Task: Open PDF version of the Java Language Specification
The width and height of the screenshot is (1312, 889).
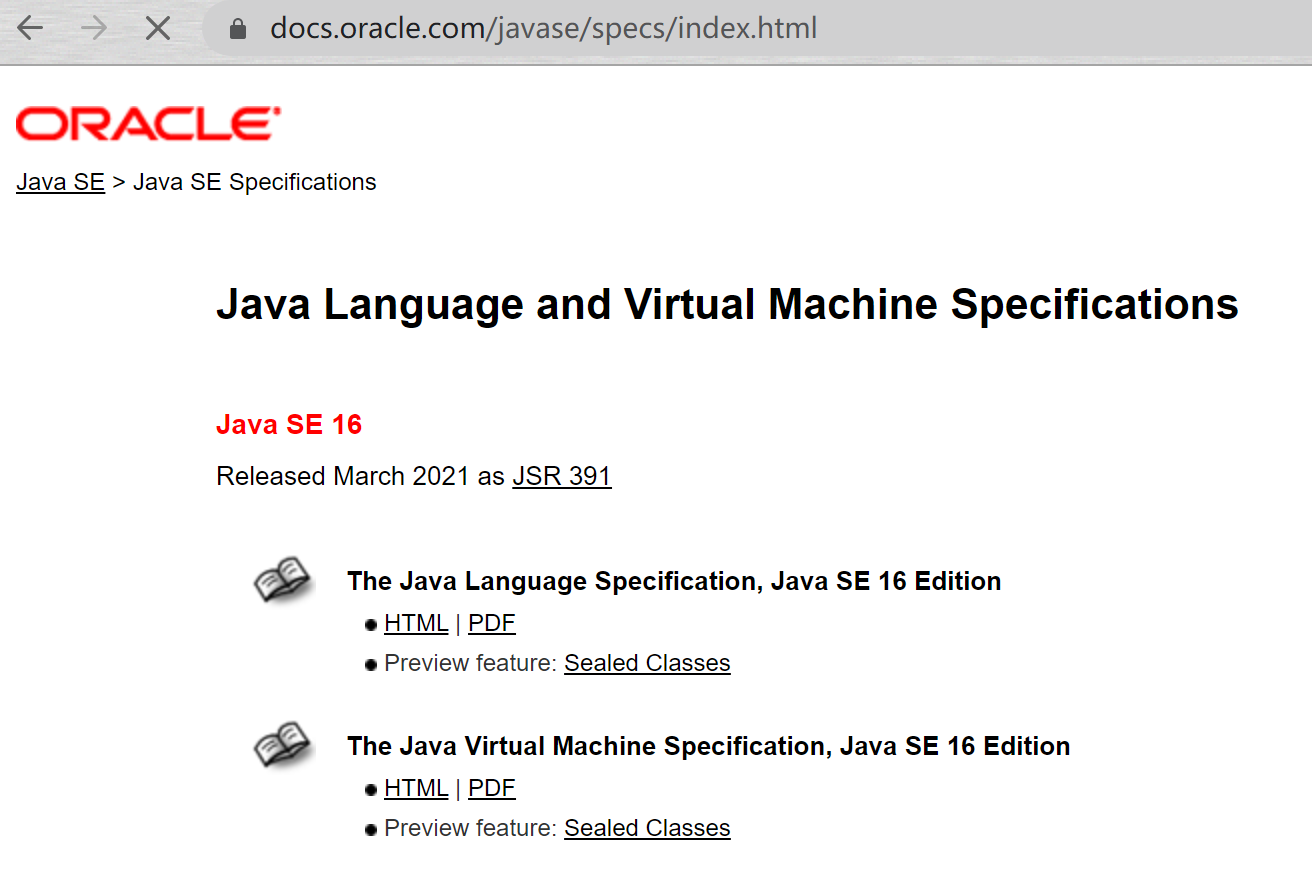Action: tap(492, 623)
